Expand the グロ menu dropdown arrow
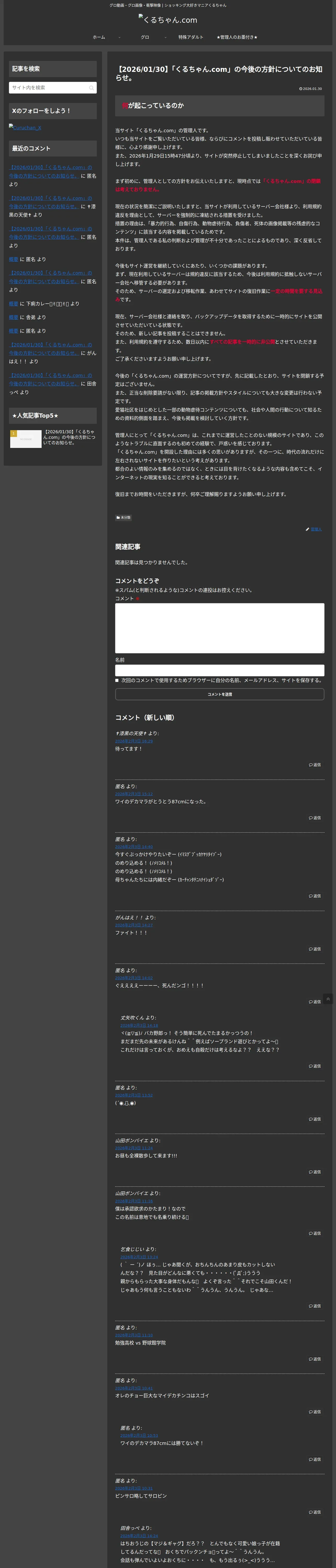Screen dimensions: 336x1568 coord(165,37)
